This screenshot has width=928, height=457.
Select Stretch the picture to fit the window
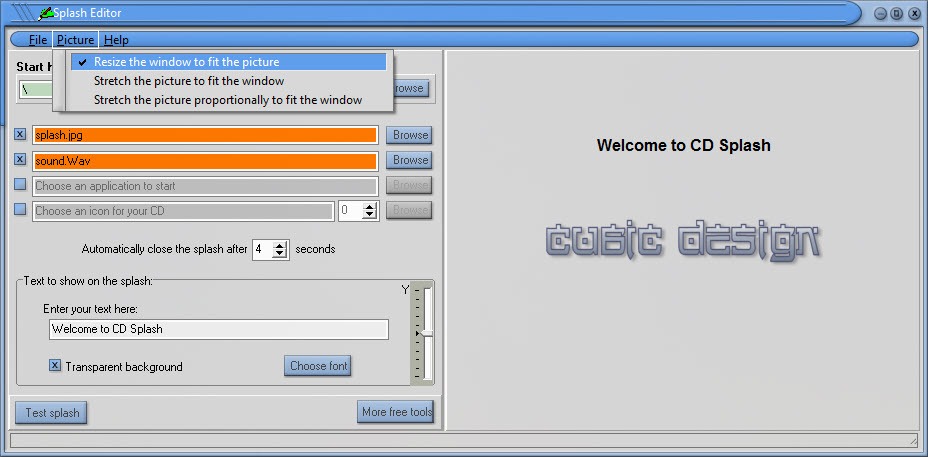coord(189,81)
